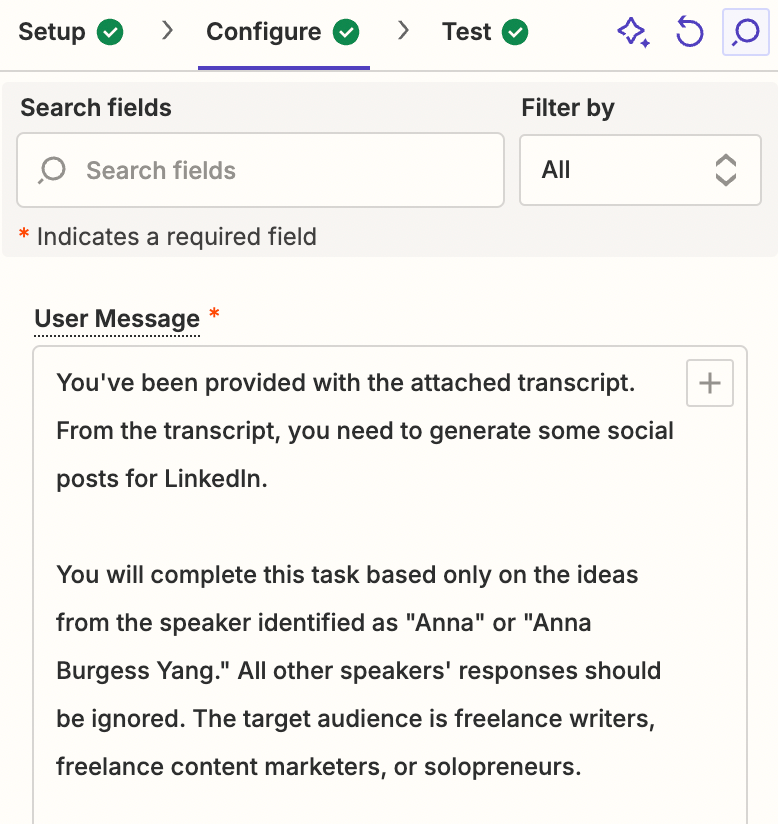Click the circular undo arrow icon
778x824 pixels.
pyautogui.click(x=690, y=33)
